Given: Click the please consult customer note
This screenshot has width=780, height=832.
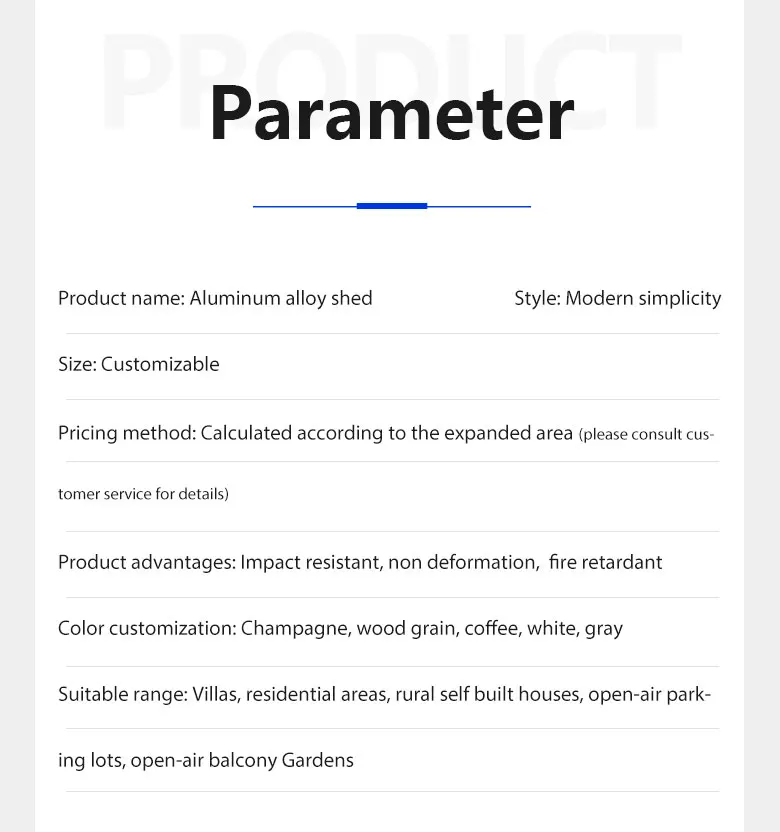Looking at the screenshot, I should coord(646,435).
